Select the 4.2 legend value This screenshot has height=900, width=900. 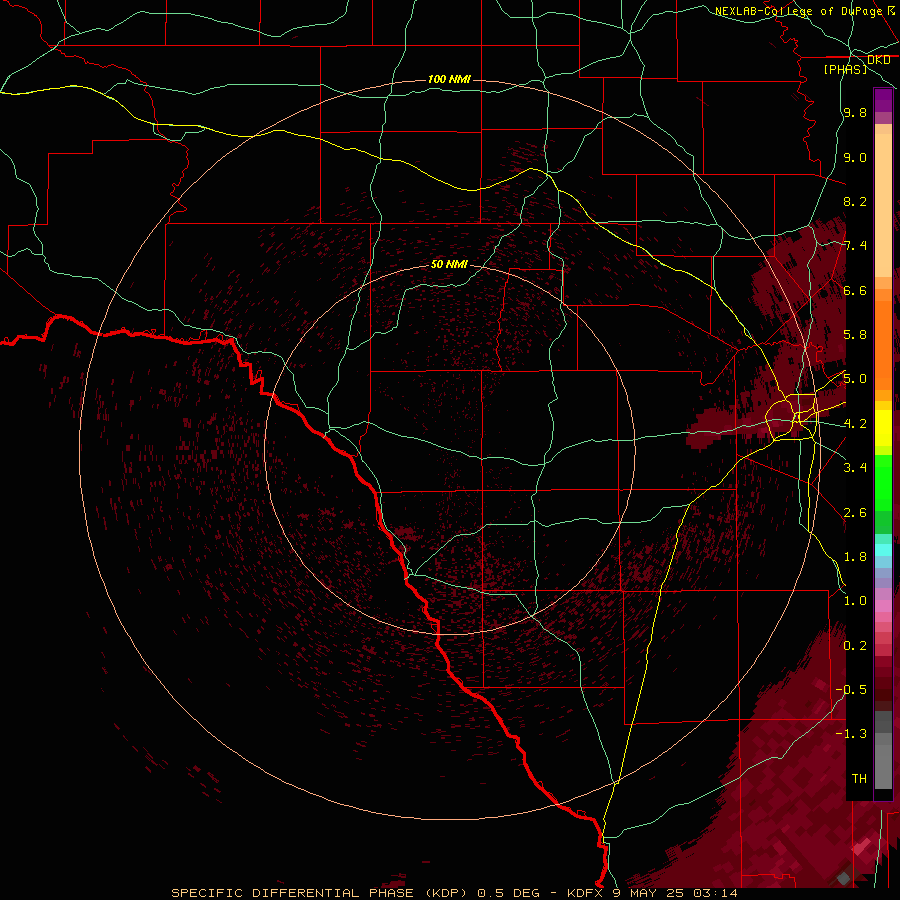855,424
